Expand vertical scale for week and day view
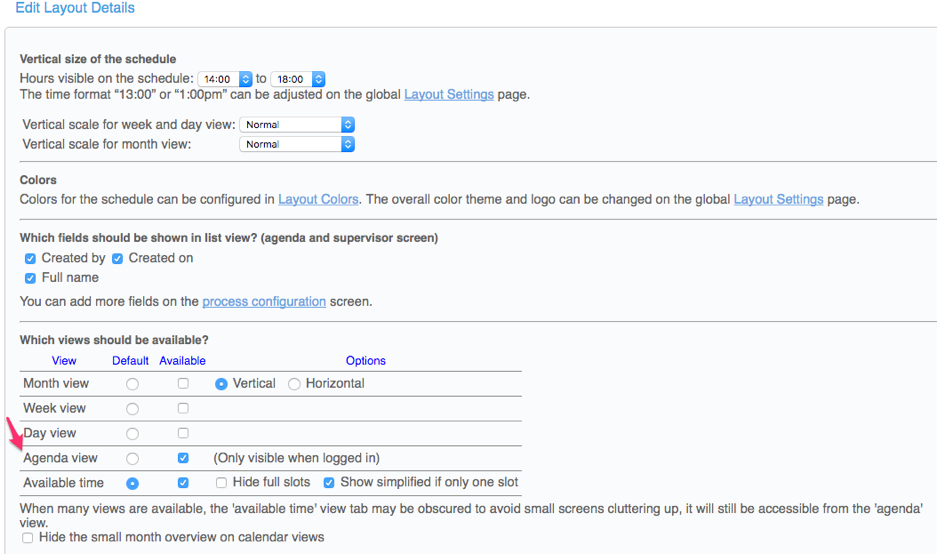Image resolution: width=937 pixels, height=554 pixels. click(297, 125)
